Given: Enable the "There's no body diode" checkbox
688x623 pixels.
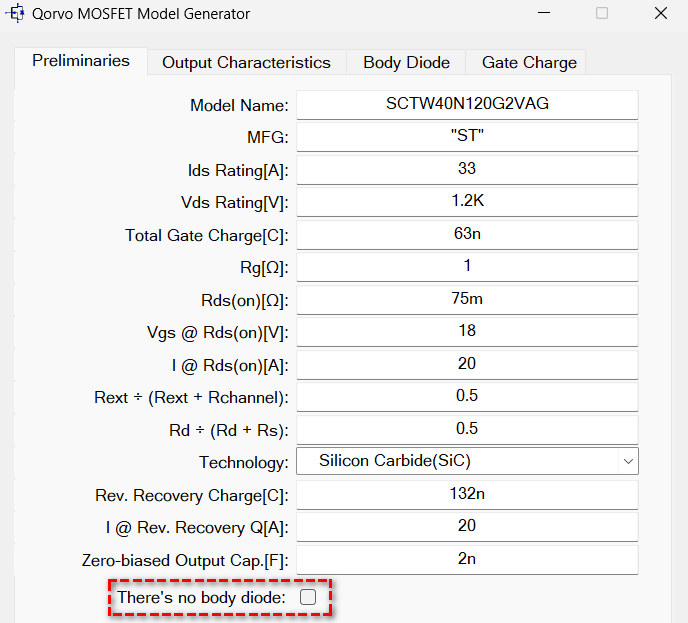Looking at the screenshot, I should pos(308,597).
